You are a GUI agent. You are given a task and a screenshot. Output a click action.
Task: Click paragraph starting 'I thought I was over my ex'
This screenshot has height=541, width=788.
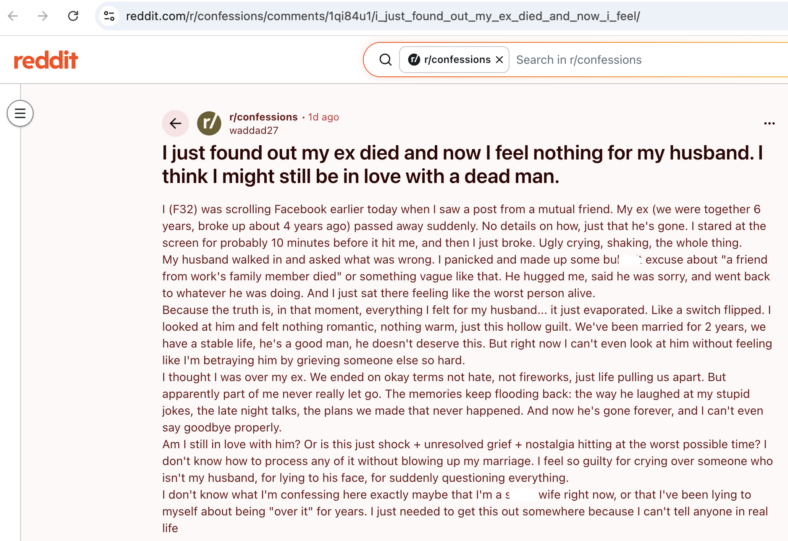(x=462, y=402)
